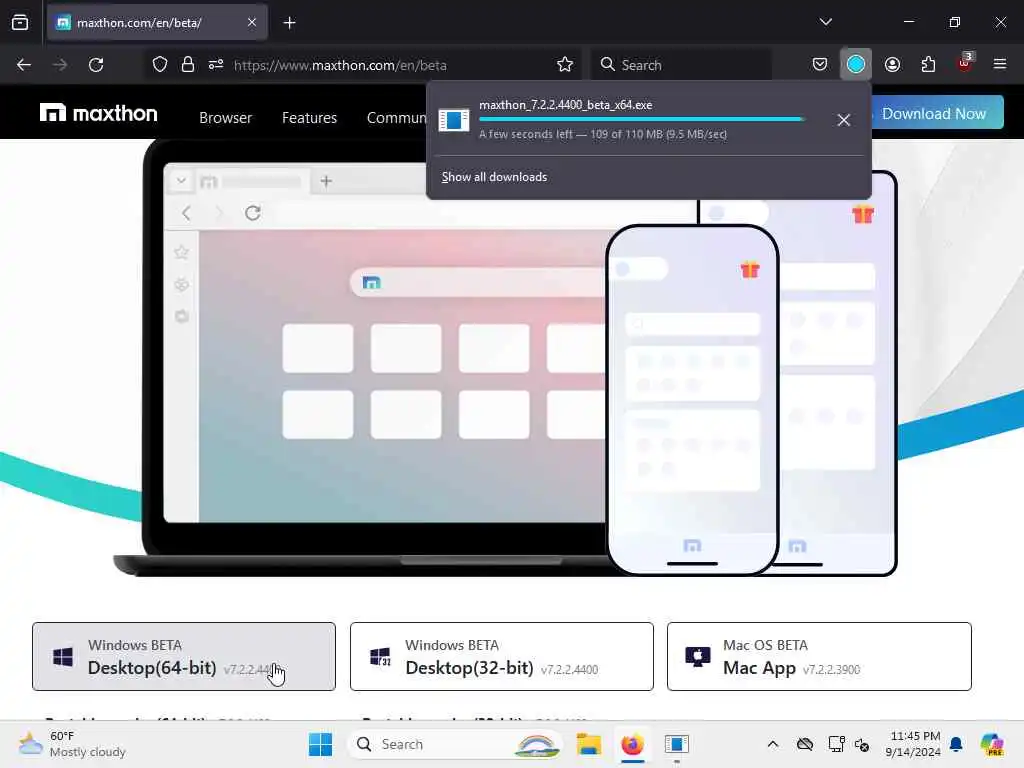Click the Firefox Search box
Viewport: 1024px width, 768px height.
[x=681, y=65]
